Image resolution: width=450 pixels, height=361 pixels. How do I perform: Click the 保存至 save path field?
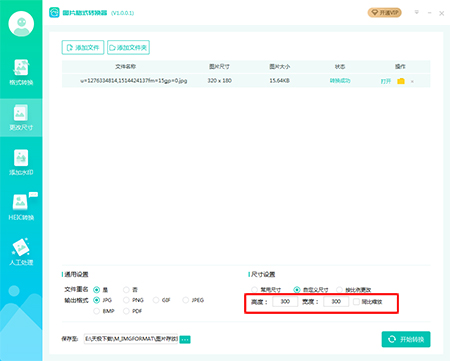coord(131,339)
